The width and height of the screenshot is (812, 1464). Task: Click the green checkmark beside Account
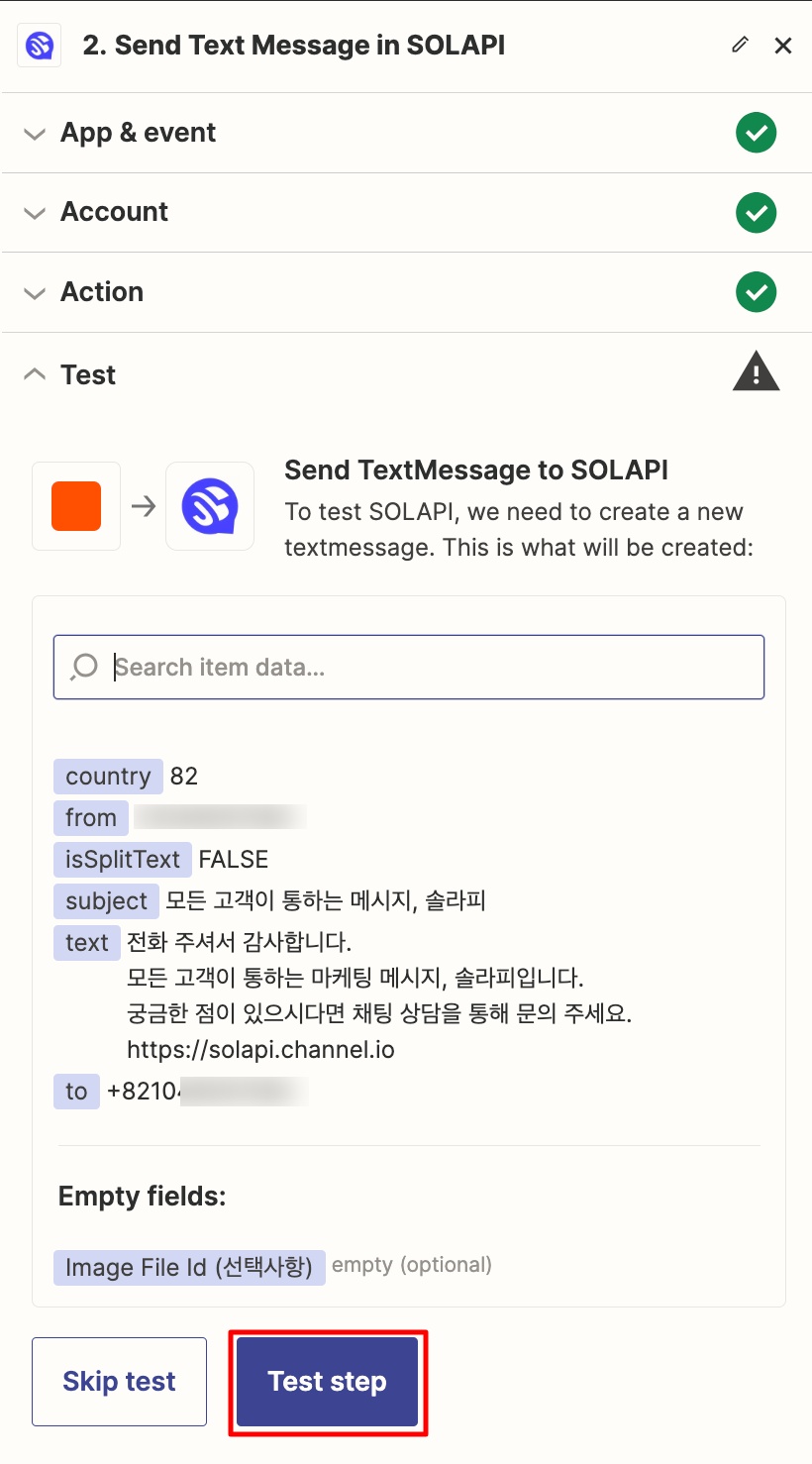pos(757,212)
